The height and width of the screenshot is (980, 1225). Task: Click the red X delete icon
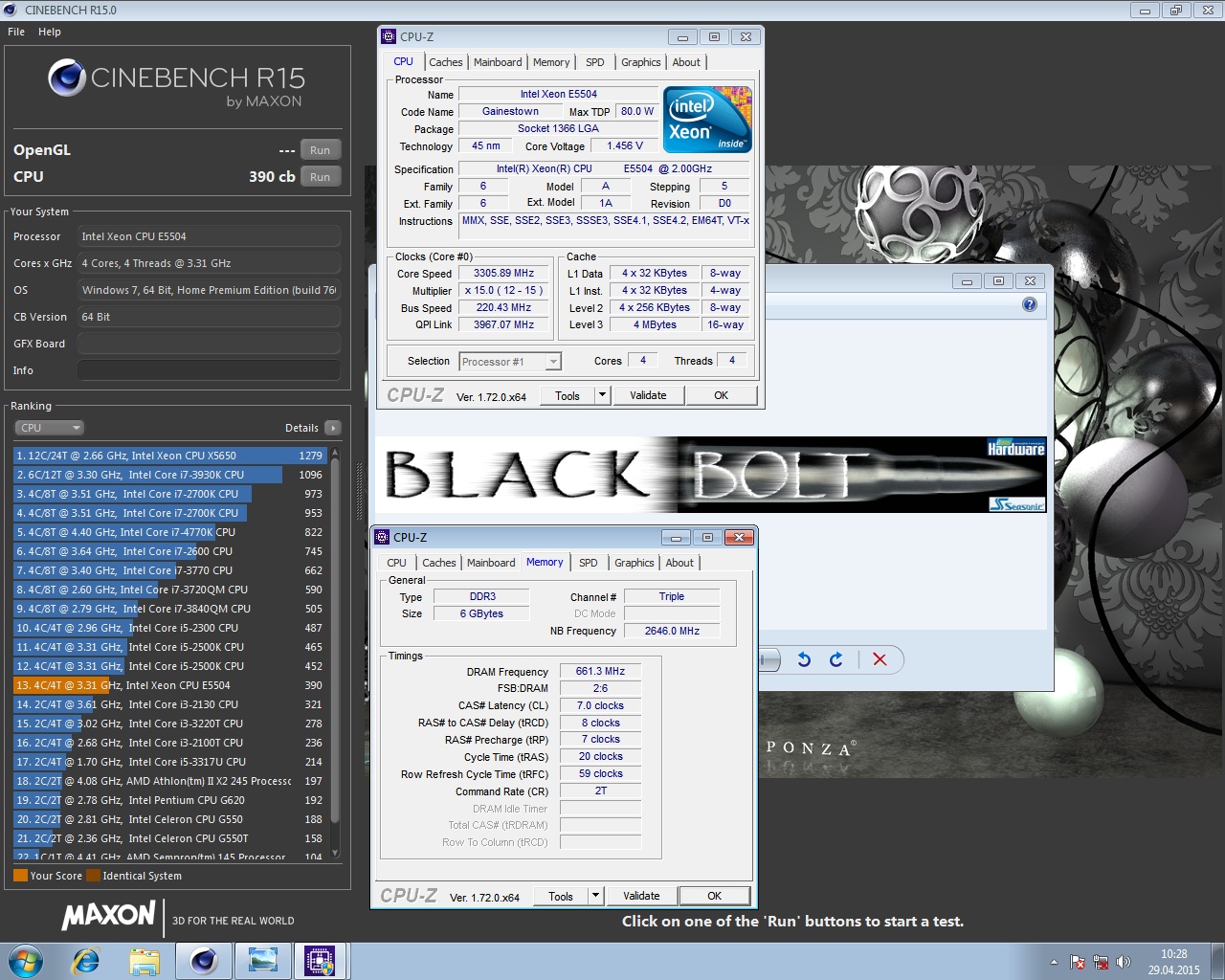(x=880, y=659)
